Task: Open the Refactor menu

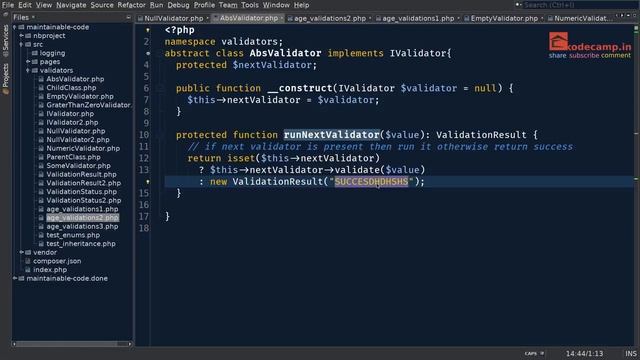Action: 131,5
